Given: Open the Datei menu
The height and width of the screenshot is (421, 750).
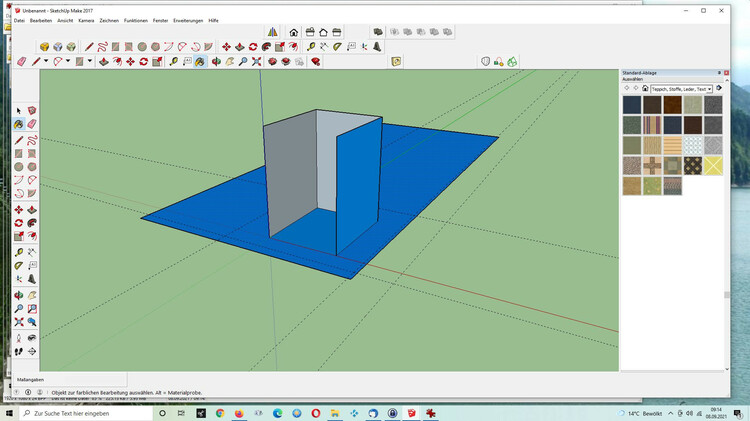Looking at the screenshot, I should (19, 20).
